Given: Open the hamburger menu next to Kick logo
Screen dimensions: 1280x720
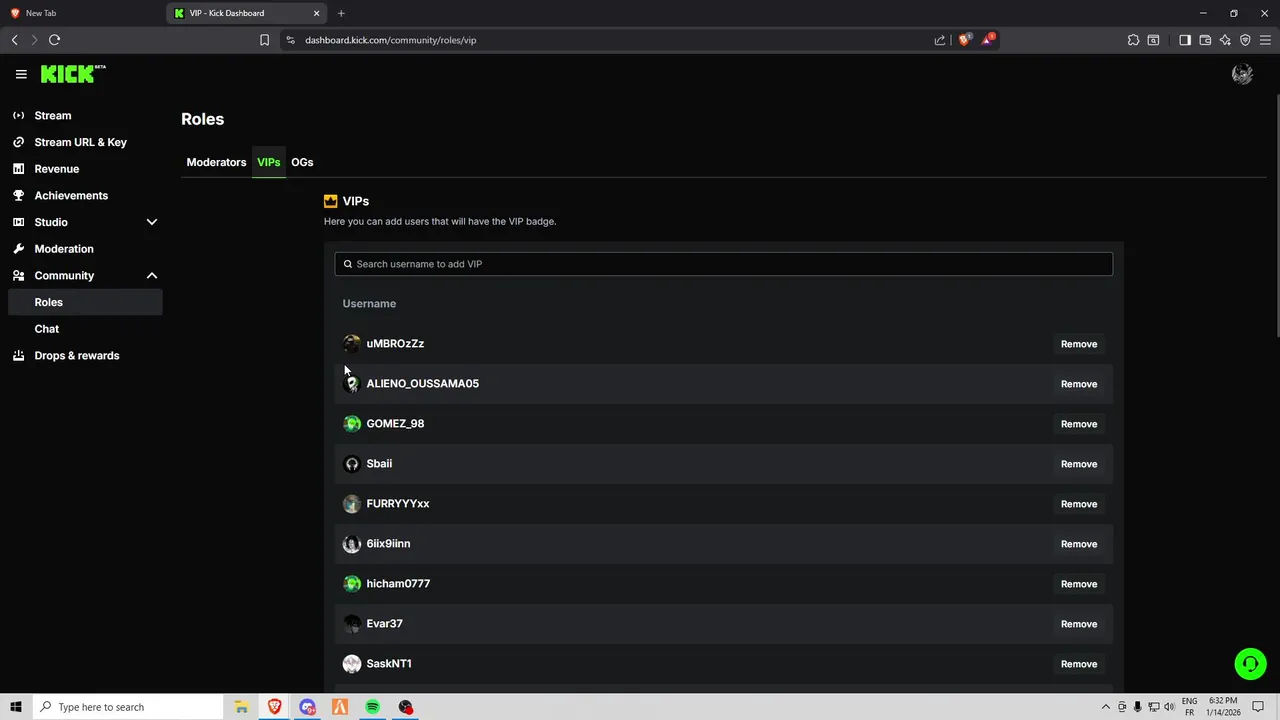Looking at the screenshot, I should (21, 74).
